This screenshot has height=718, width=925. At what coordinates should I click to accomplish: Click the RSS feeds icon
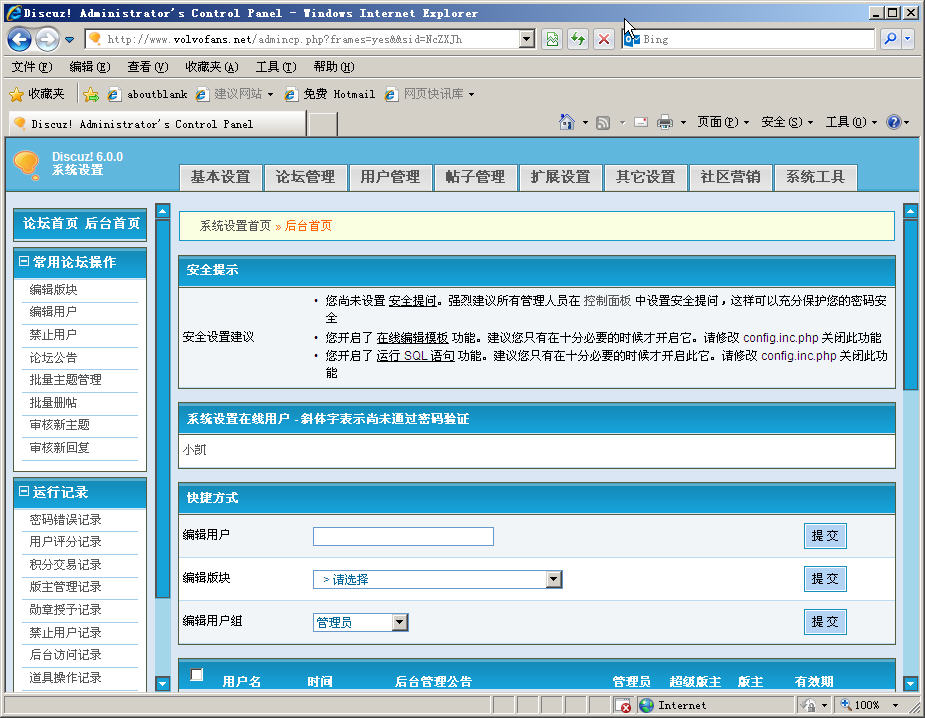tap(603, 123)
